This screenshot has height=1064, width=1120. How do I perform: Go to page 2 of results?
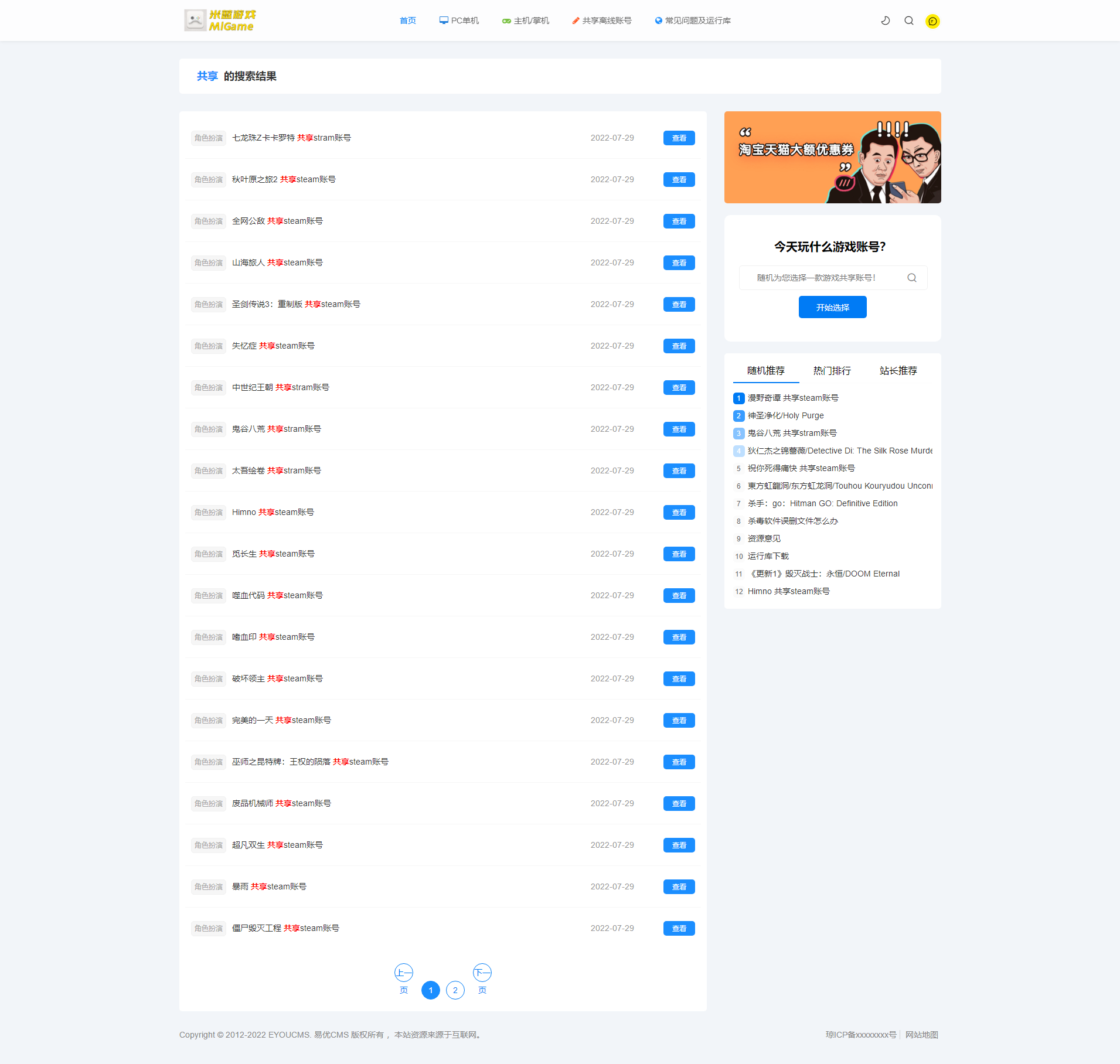pyautogui.click(x=455, y=990)
